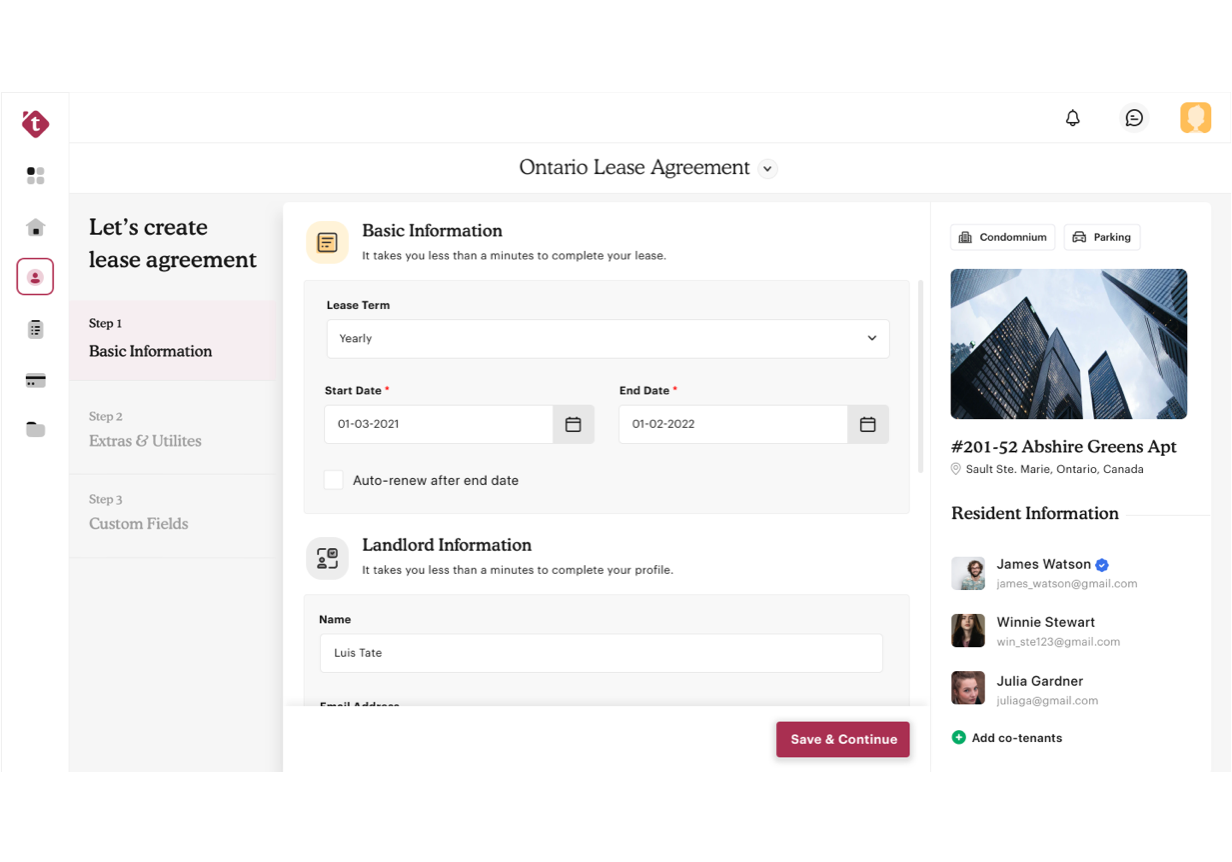This screenshot has height=862, width=1232.
Task: Click the green plus add co-tenants icon
Action: 958,738
